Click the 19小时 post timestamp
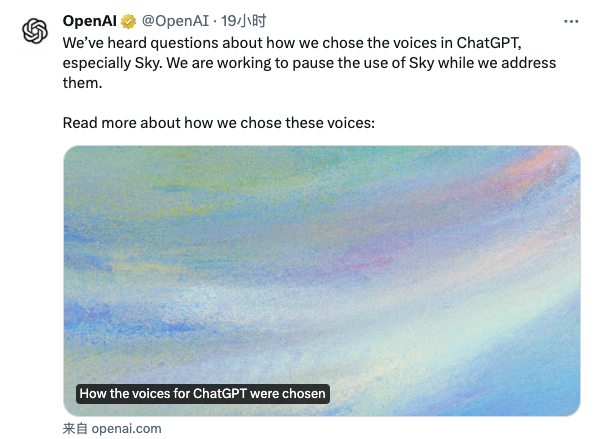Screen dimensions: 594x439 (x=244, y=21)
